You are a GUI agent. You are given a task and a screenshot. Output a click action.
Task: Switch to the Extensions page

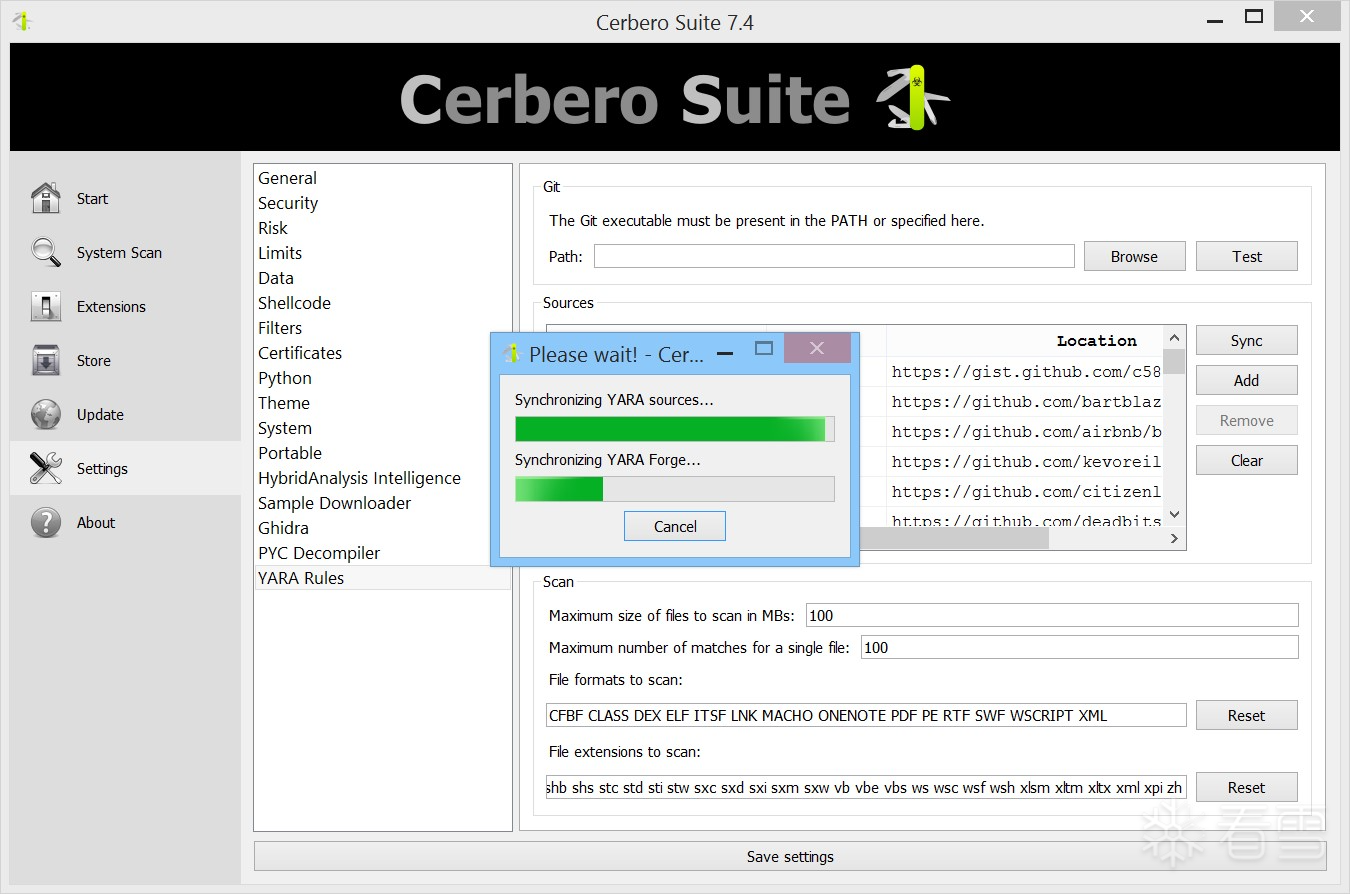125,306
